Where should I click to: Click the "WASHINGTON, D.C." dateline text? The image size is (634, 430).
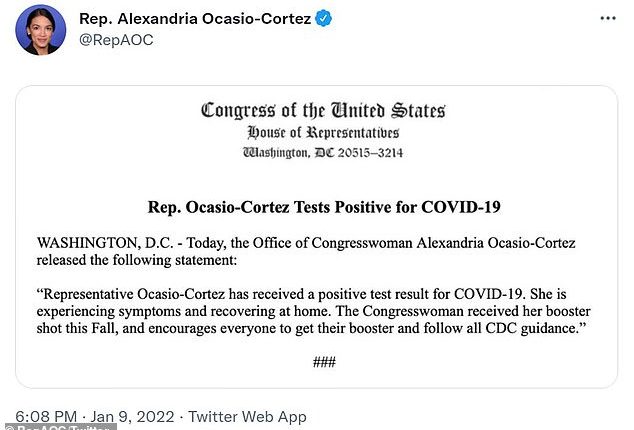(105, 243)
